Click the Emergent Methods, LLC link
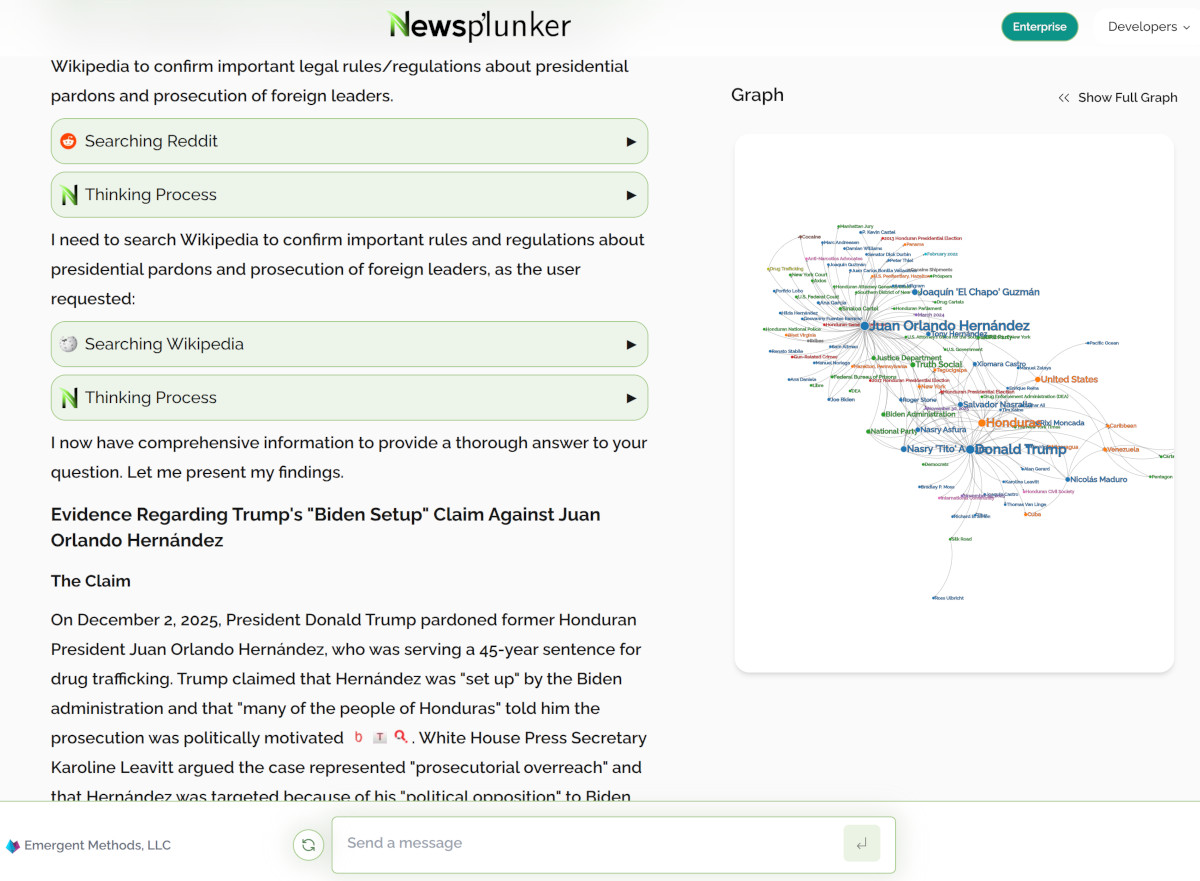This screenshot has height=881, width=1200. point(97,846)
